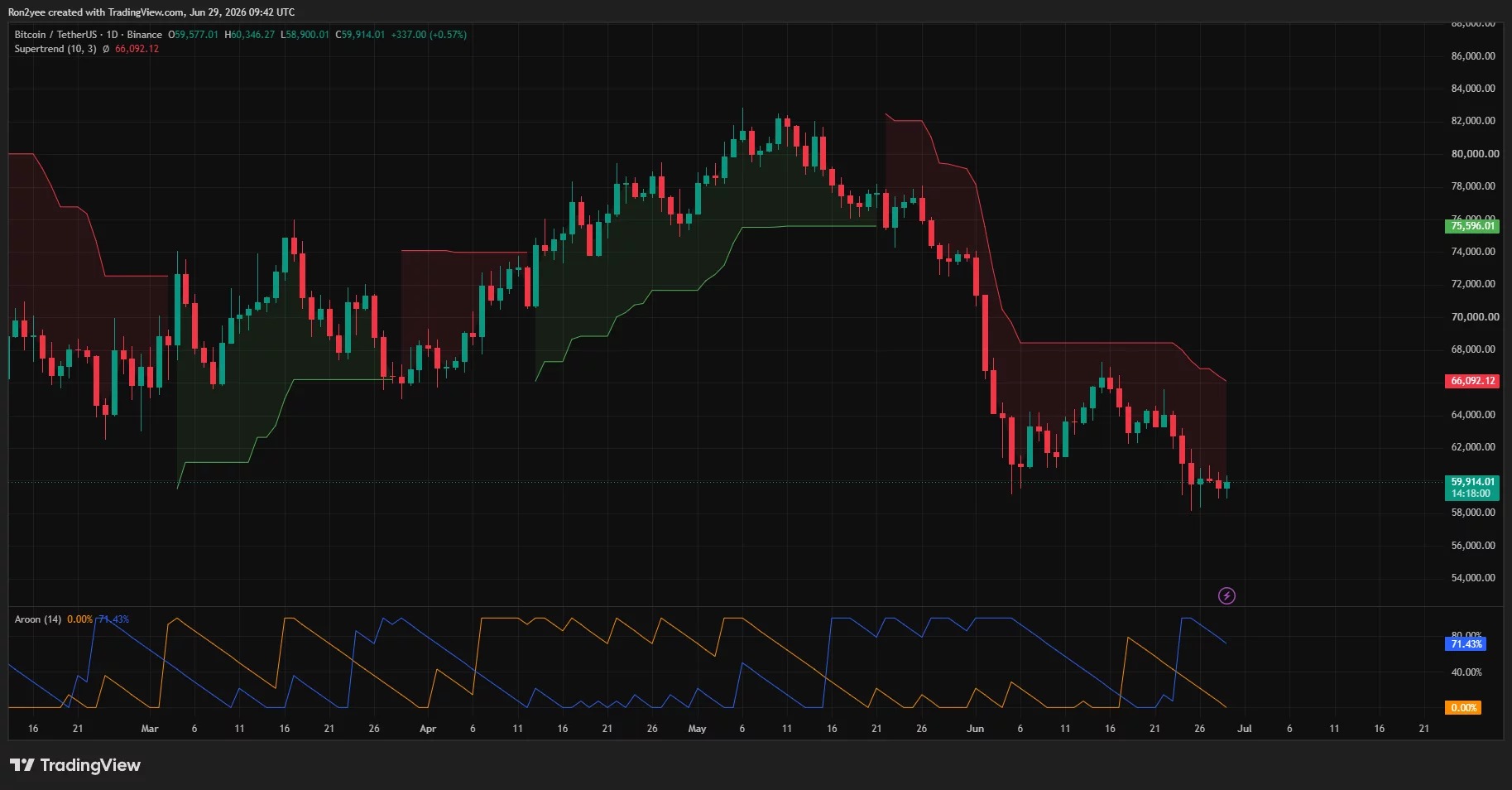Click the Aroon (14) indicator label

tap(38, 619)
